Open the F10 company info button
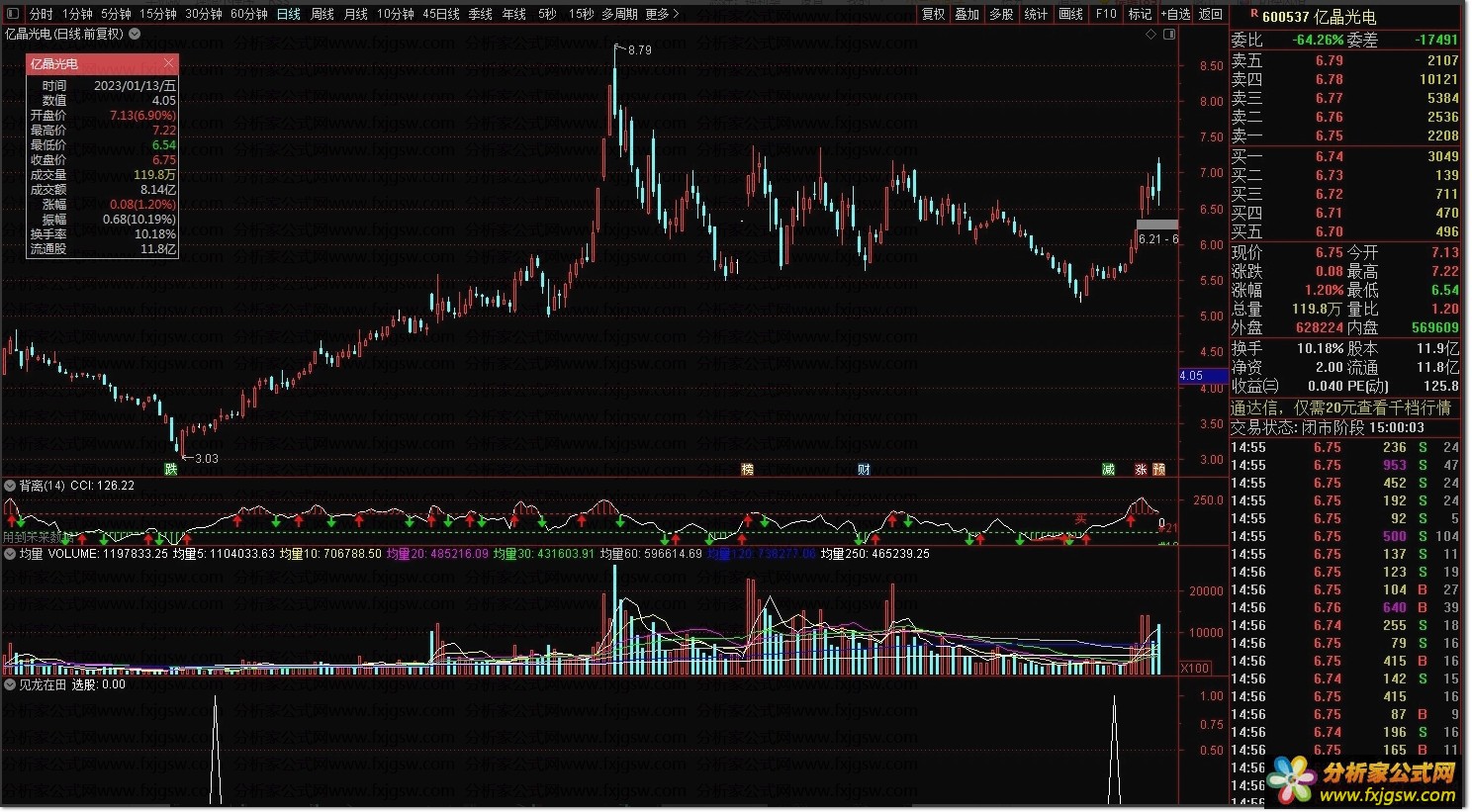 pyautogui.click(x=1106, y=14)
